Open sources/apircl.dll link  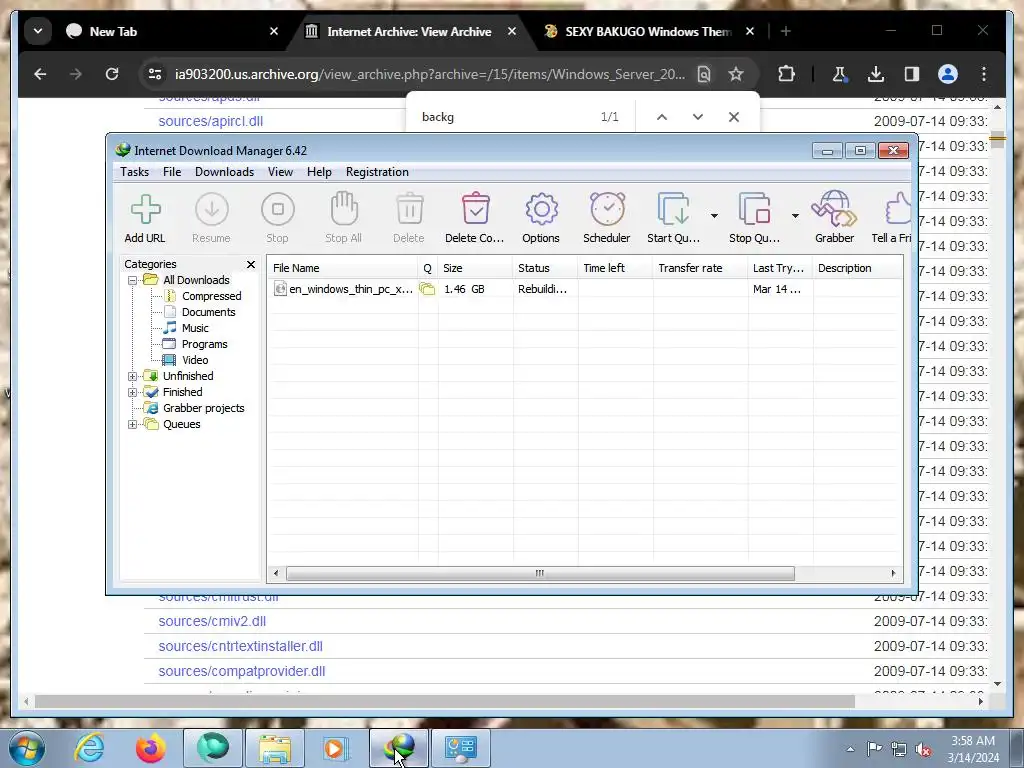pos(210,121)
